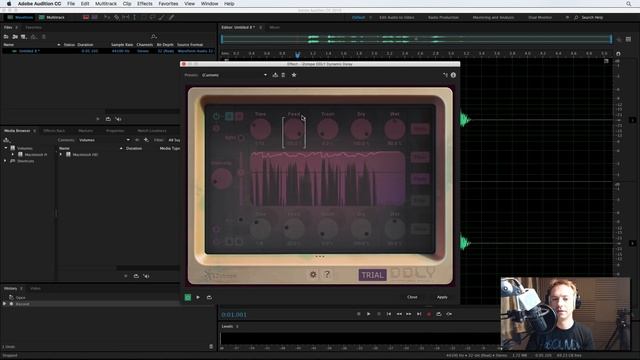Search files magnifier in Files panel
This screenshot has height=360, width=640.
point(154,37)
